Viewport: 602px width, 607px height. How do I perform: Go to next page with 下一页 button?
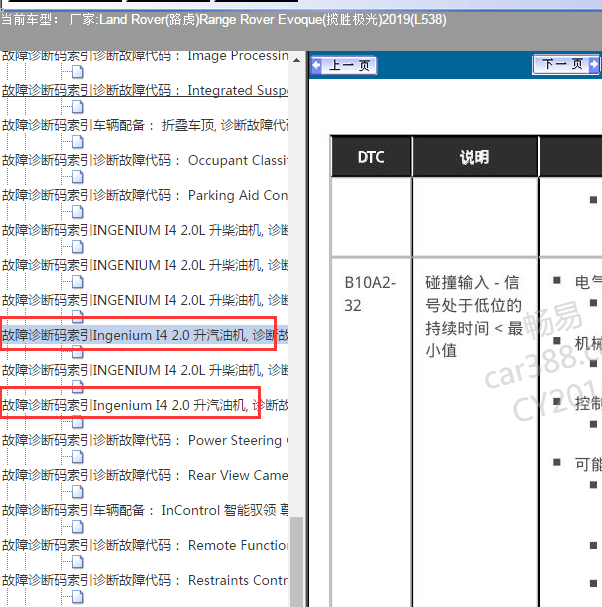566,64
